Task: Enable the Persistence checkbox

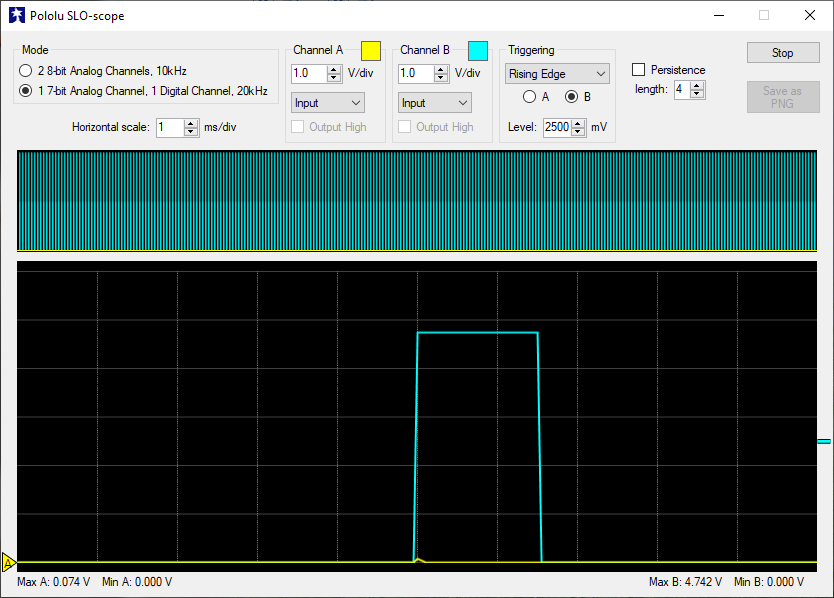Action: 638,70
